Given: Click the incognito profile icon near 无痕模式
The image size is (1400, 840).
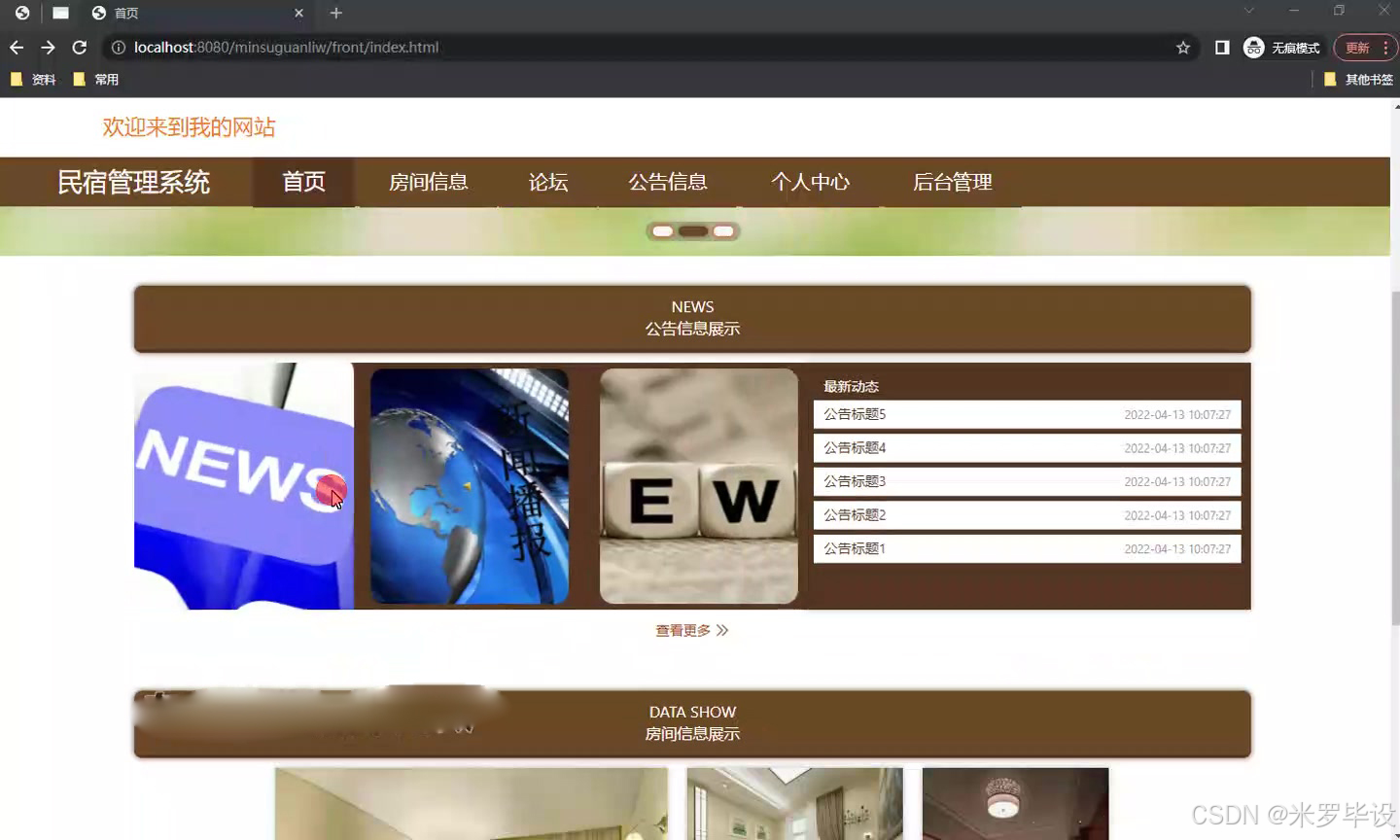Looking at the screenshot, I should pos(1253,47).
